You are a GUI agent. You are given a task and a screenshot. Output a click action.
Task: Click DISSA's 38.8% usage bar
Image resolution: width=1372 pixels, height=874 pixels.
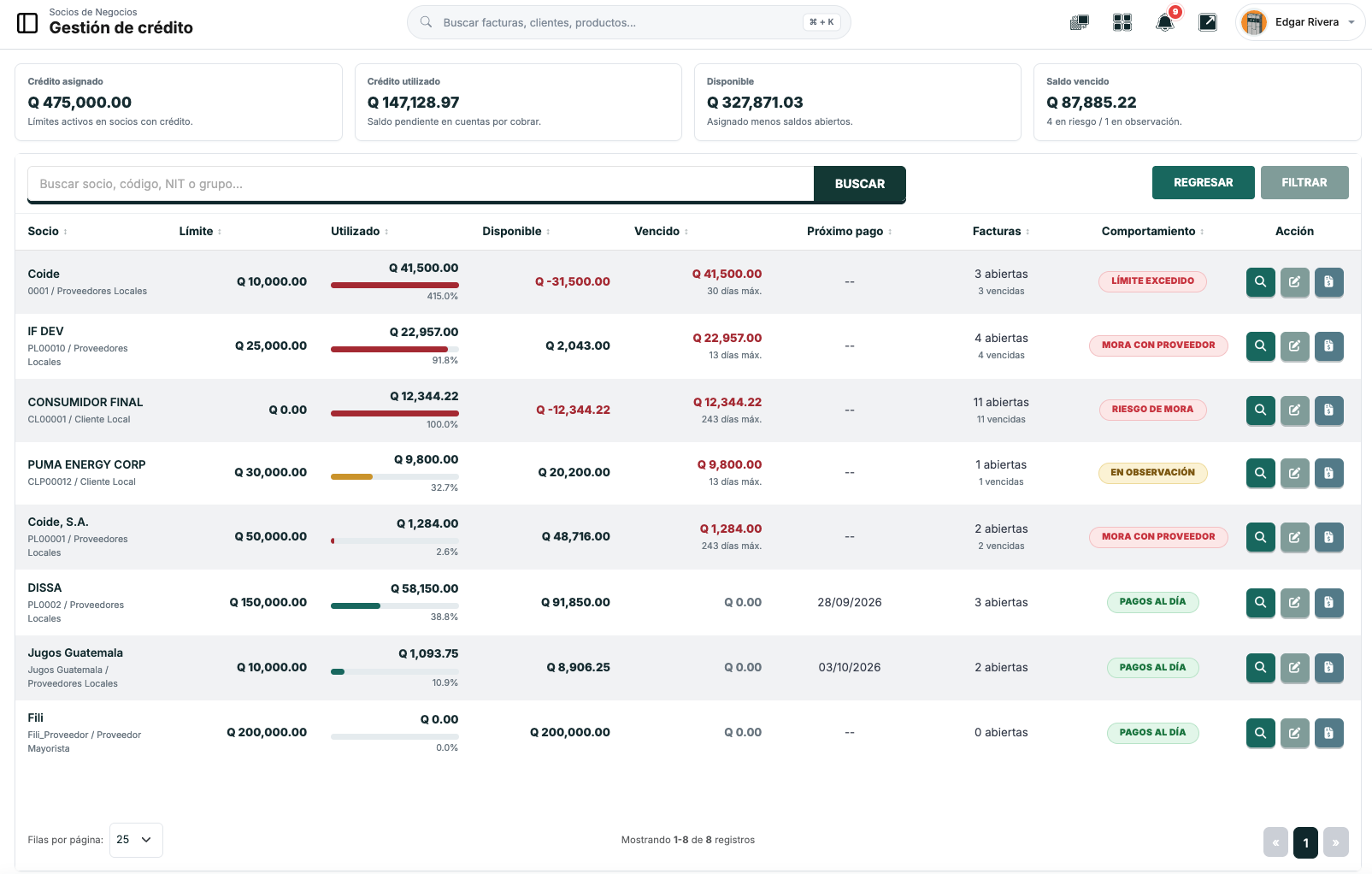pyautogui.click(x=395, y=605)
